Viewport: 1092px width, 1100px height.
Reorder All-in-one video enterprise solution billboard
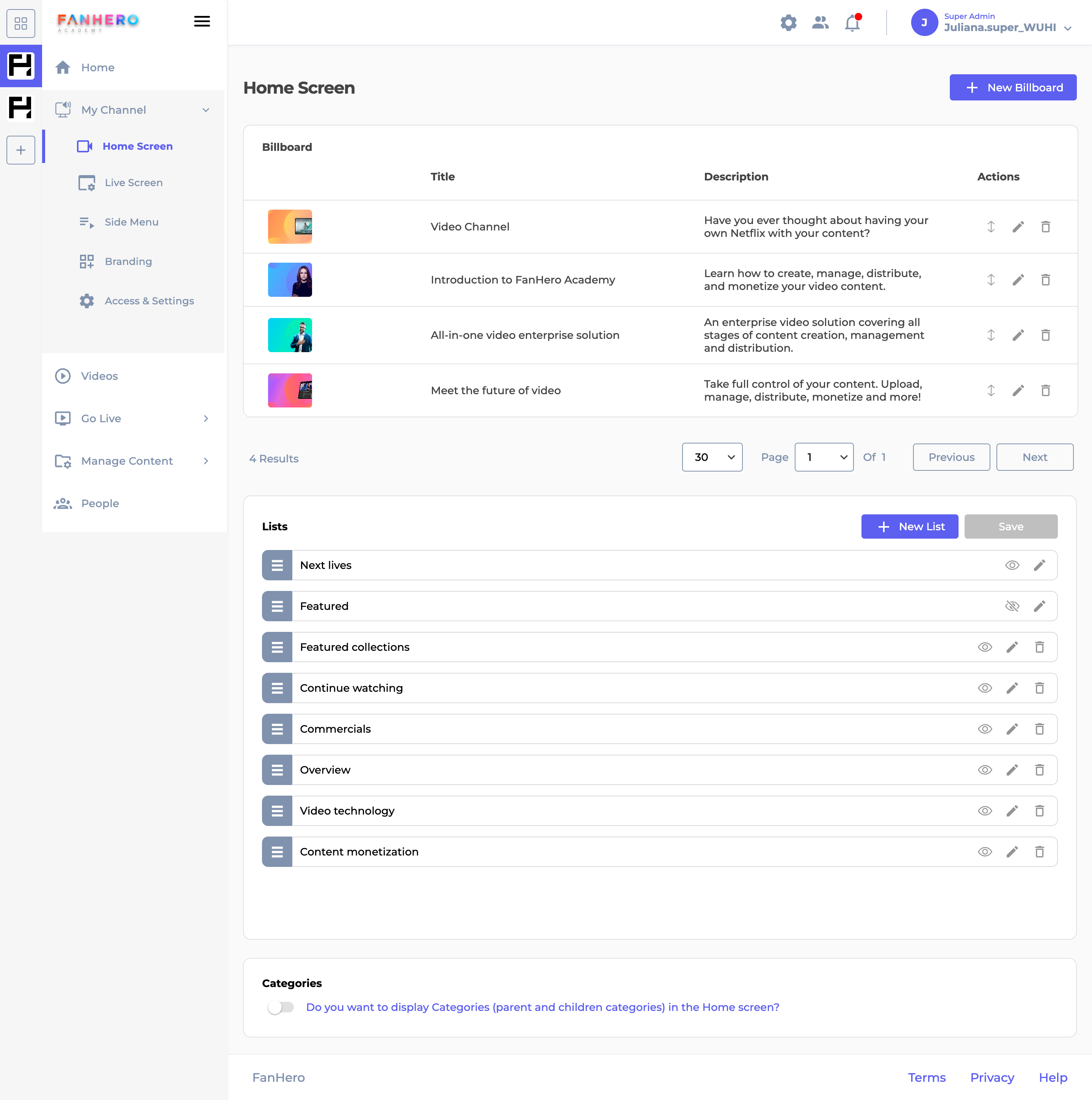click(x=991, y=335)
